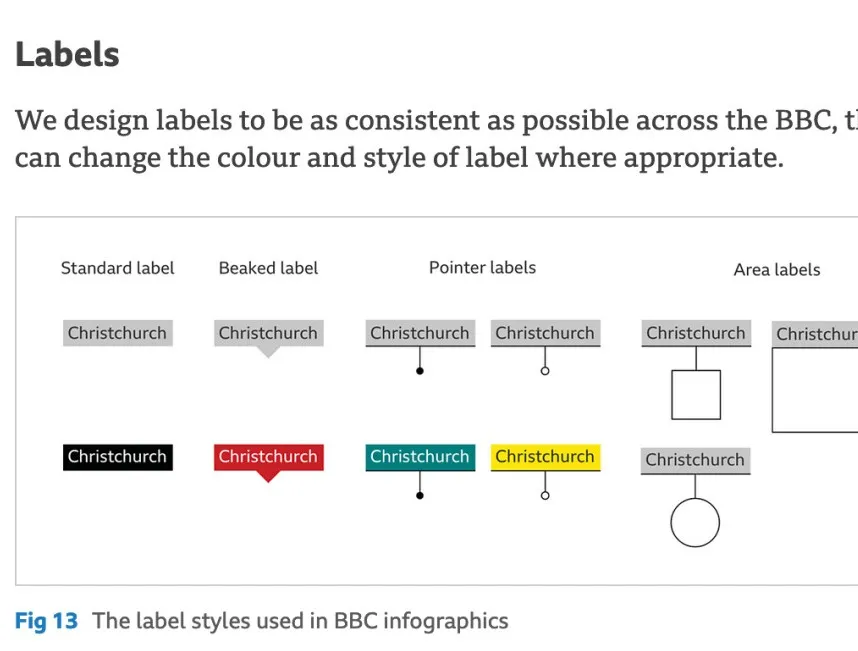
Task: Click the red beaked Christchurch label
Action: coord(269,457)
